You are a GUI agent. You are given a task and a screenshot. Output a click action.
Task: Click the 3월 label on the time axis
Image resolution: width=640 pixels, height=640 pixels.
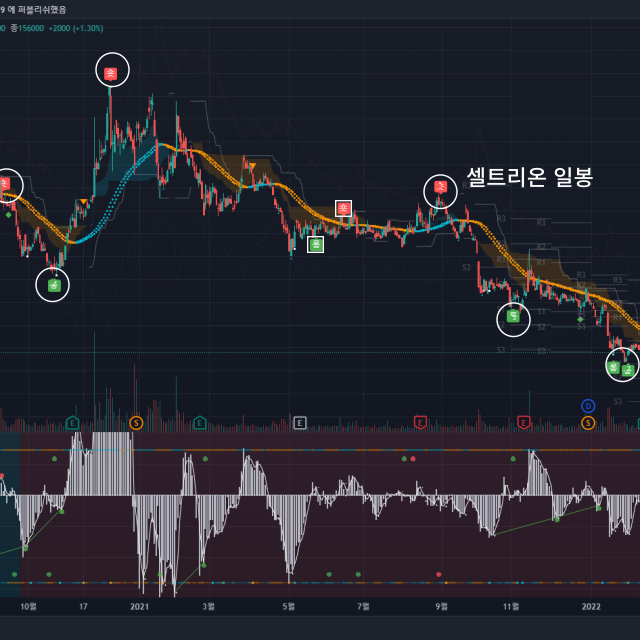209,607
